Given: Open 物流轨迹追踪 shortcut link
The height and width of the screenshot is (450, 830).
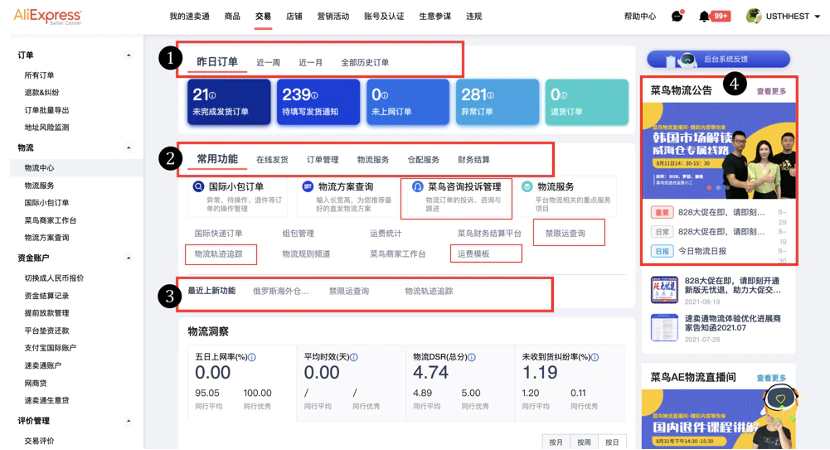Looking at the screenshot, I should point(219,254).
